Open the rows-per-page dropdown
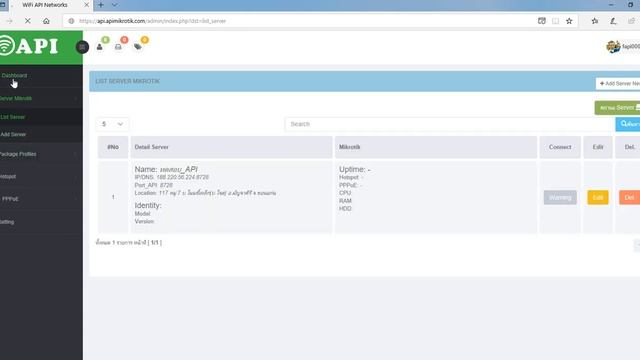This screenshot has width=640, height=360. 112,124
